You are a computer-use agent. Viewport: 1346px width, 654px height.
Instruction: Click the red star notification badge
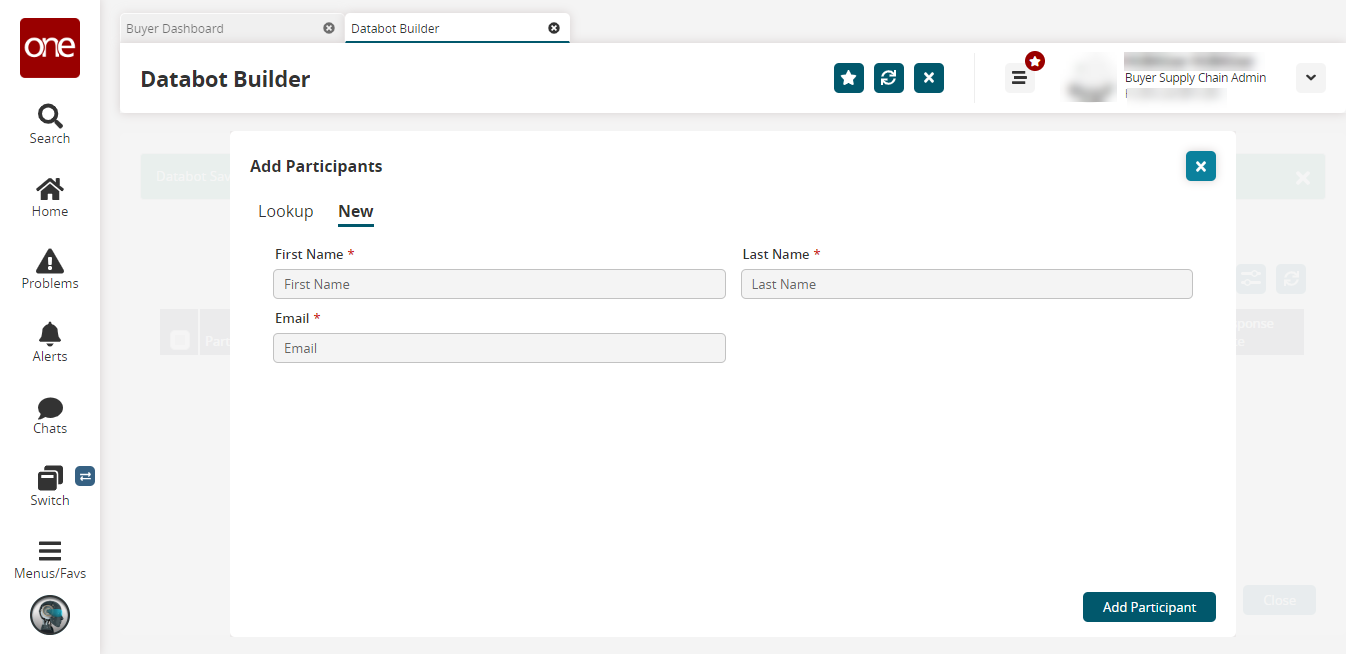[x=1035, y=62]
